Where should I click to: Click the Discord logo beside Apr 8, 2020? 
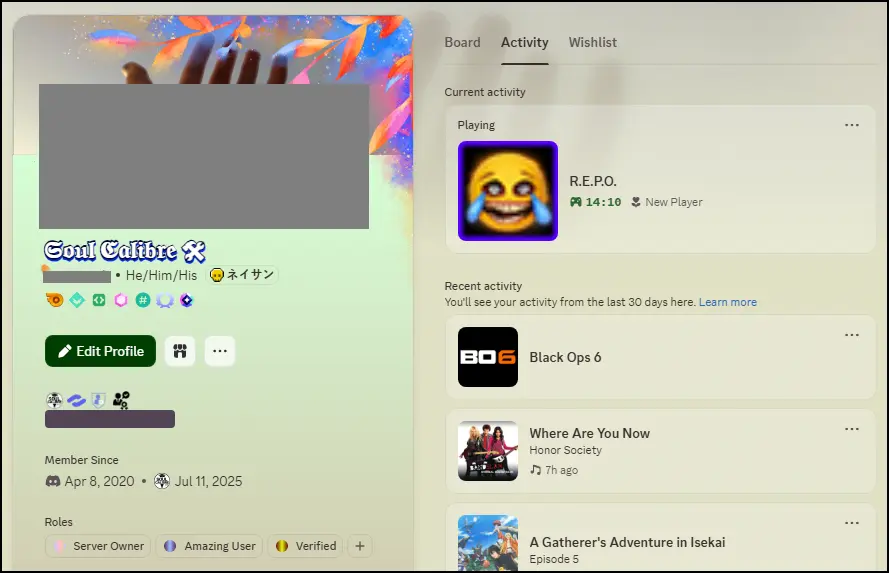click(53, 481)
